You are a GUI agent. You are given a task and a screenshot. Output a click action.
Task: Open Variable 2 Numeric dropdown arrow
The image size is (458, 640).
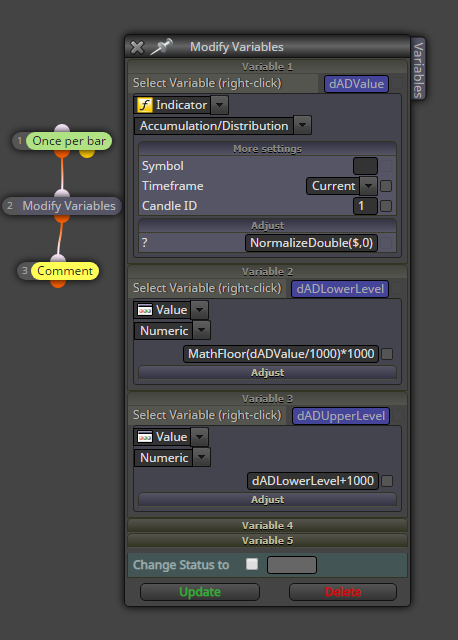[x=202, y=331]
